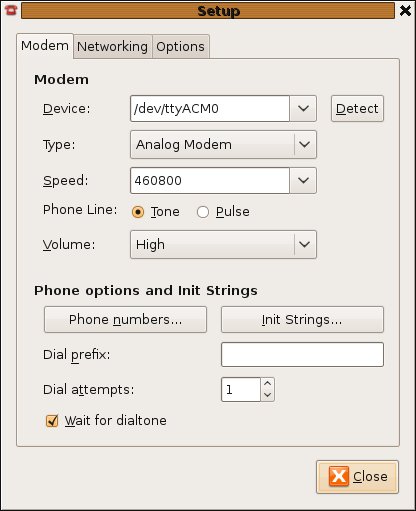Click the orange X icon on Close

[339, 476]
